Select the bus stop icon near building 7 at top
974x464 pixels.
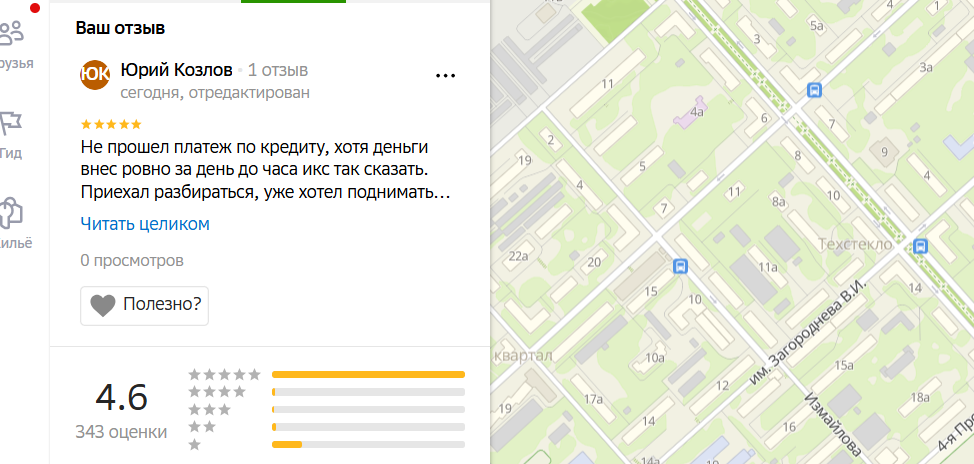814,91
